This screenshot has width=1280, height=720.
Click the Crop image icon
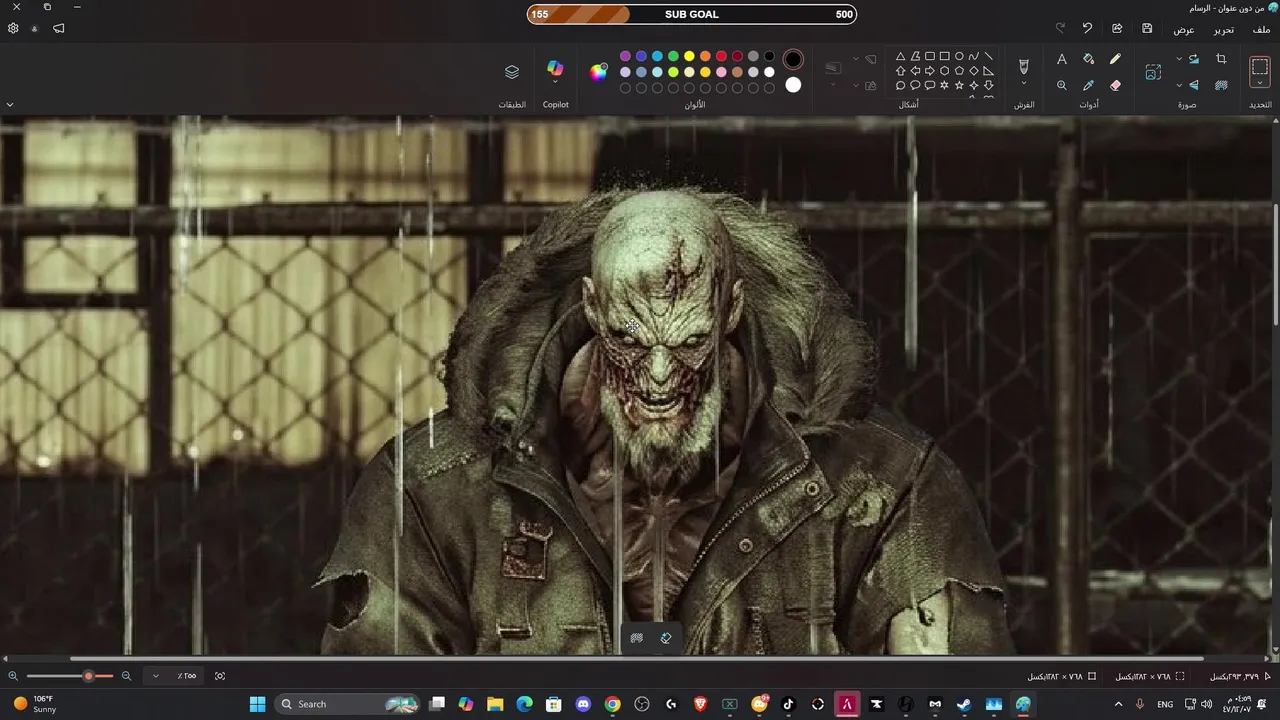pos(1221,59)
